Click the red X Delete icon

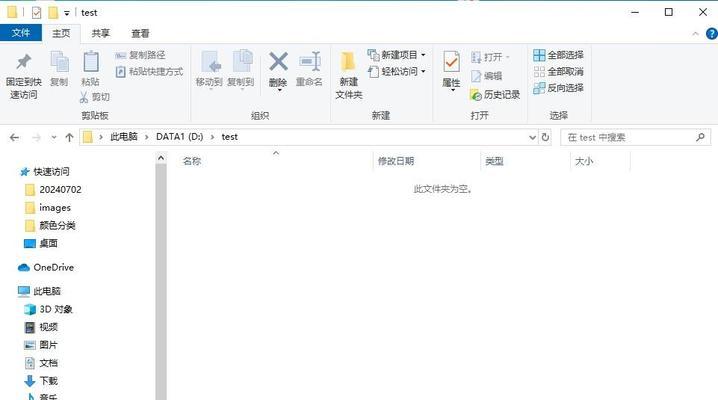(278, 62)
